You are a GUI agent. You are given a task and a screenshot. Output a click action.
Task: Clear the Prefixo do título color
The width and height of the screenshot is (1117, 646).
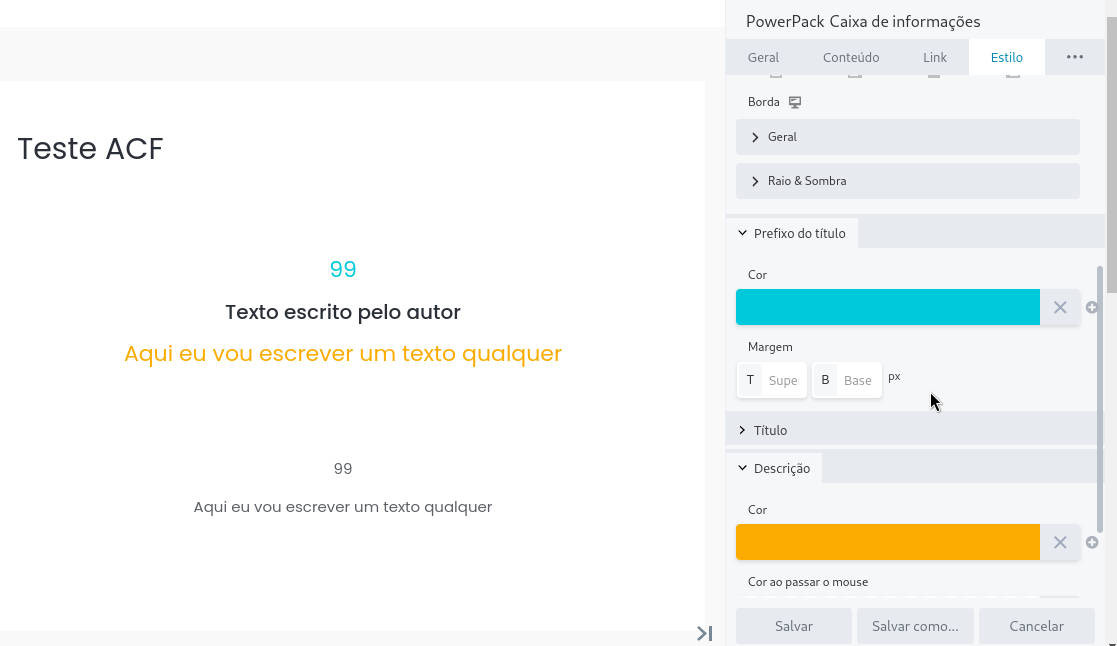pos(1059,307)
